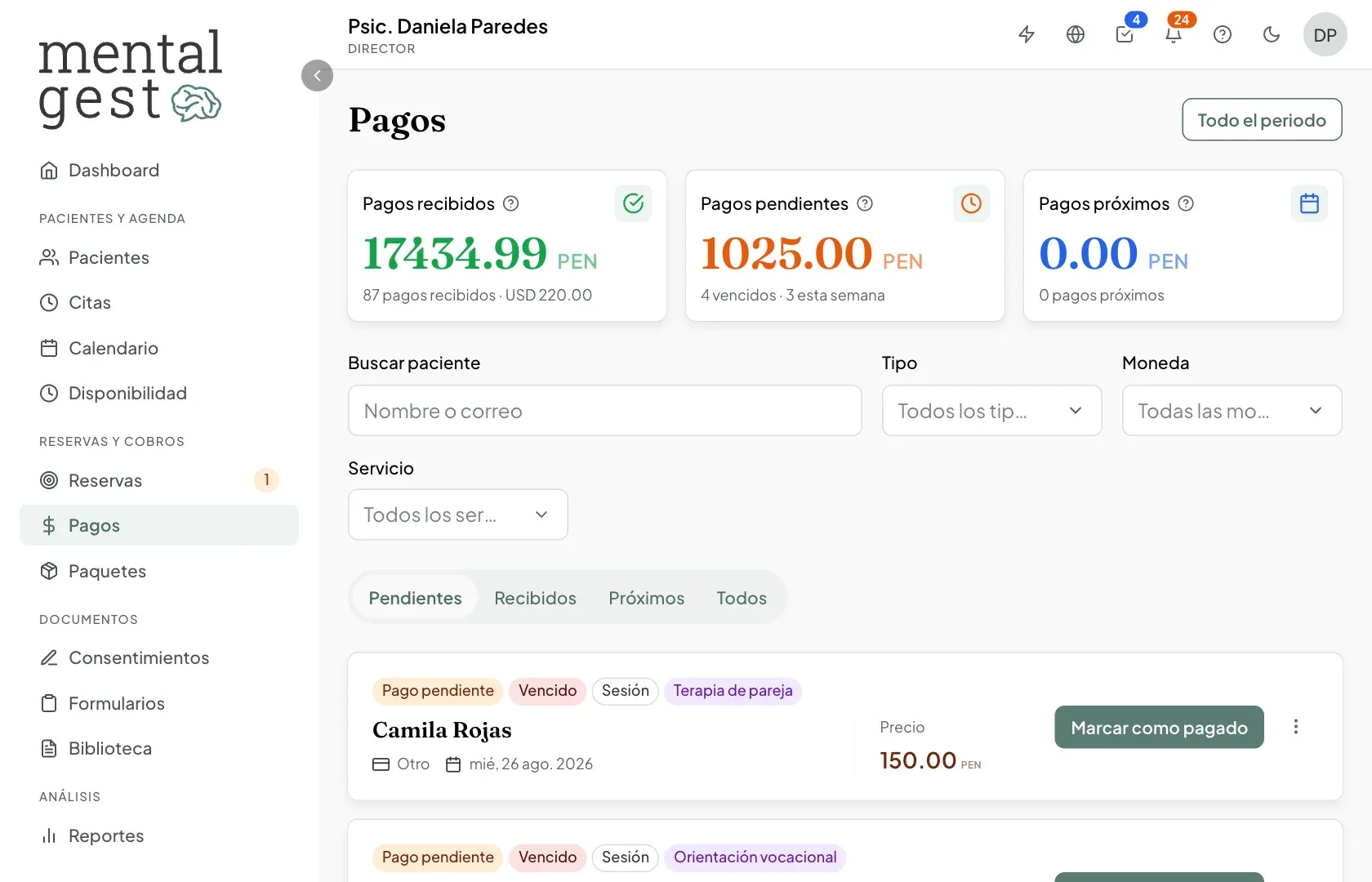
Task: Toggle dark mode with the moon icon
Action: (1272, 34)
